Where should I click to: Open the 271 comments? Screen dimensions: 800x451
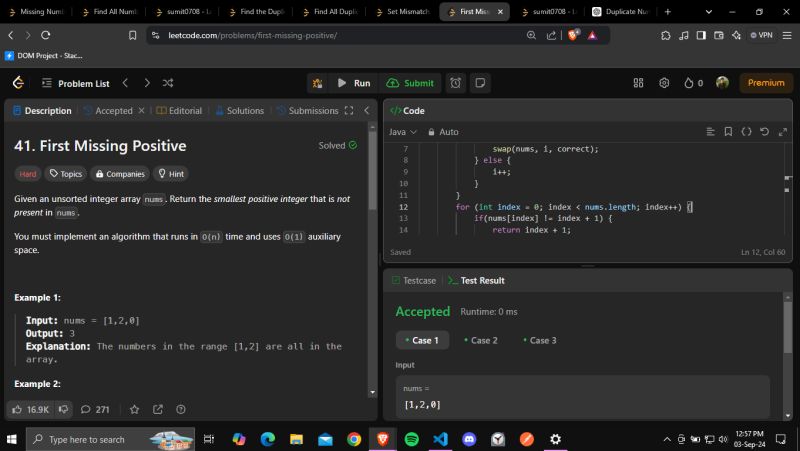(x=95, y=409)
